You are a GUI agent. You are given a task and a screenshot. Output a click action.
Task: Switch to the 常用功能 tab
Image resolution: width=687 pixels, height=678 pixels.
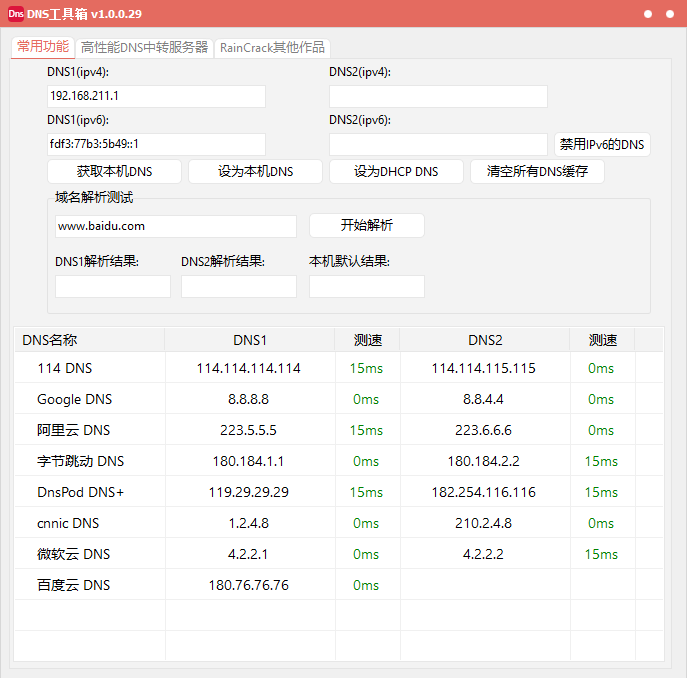(43, 46)
